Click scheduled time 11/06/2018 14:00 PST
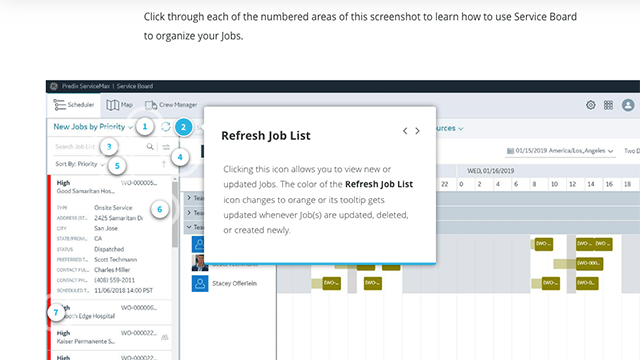Screen dimensions: 640x360 tap(123, 291)
